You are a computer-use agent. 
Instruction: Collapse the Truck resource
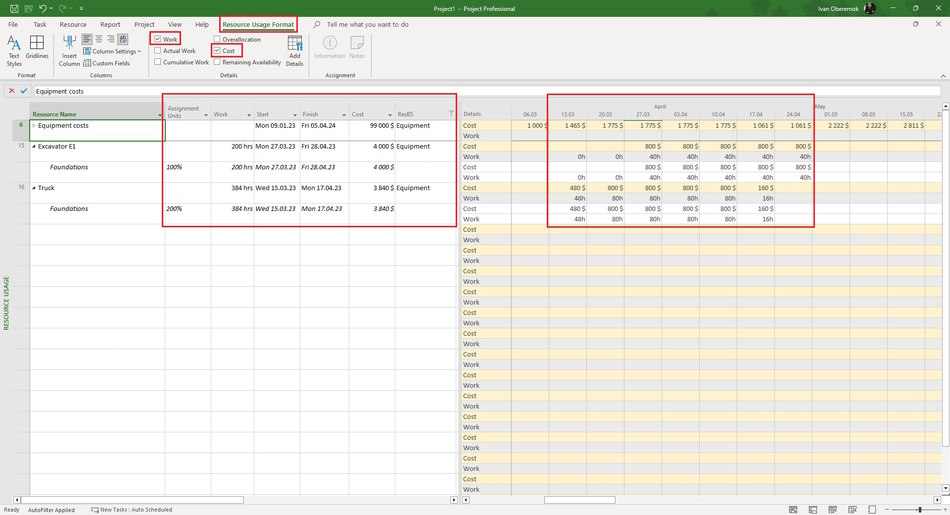point(34,188)
